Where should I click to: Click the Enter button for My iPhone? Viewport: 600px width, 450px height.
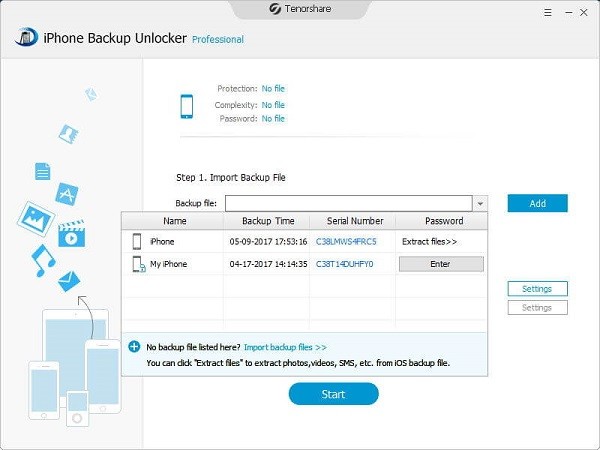(441, 264)
